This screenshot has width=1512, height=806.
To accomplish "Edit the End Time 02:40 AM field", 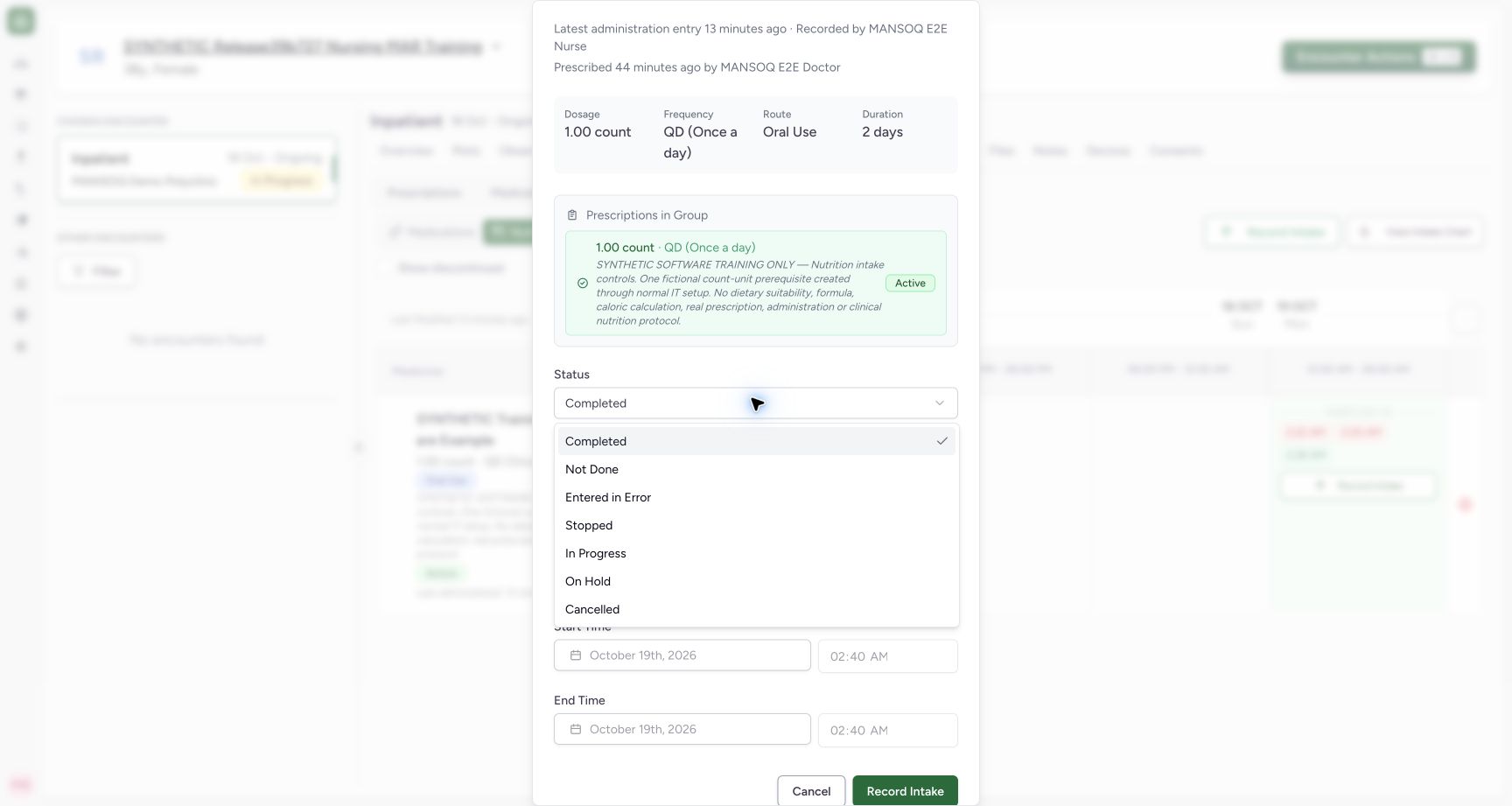I will (888, 730).
